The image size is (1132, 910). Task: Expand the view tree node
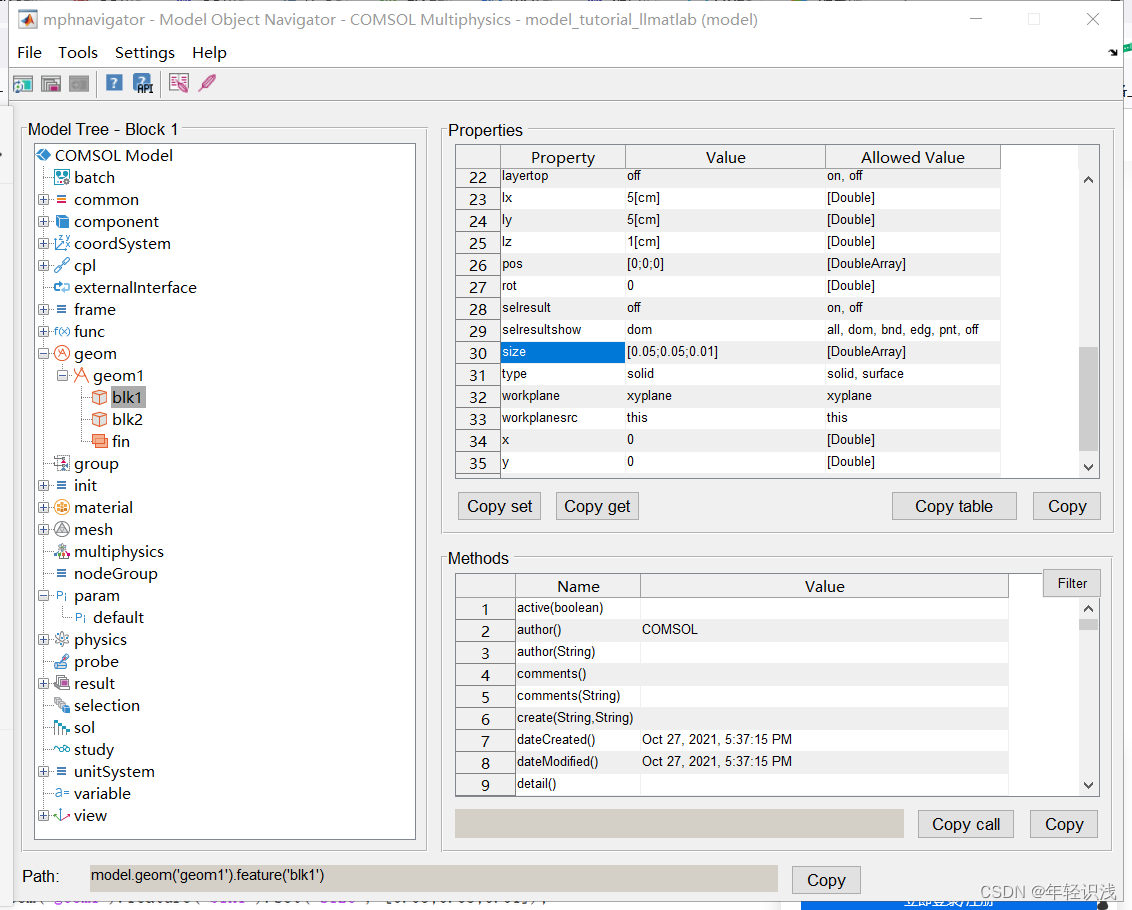coord(43,815)
